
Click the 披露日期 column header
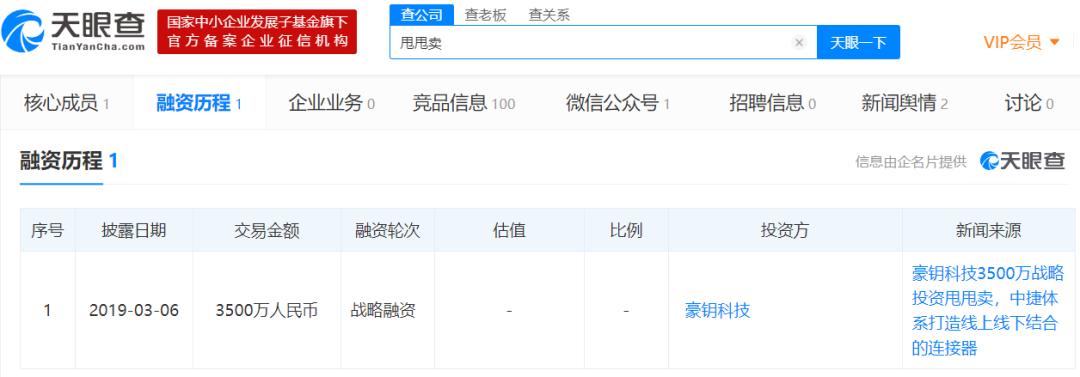pos(134,230)
